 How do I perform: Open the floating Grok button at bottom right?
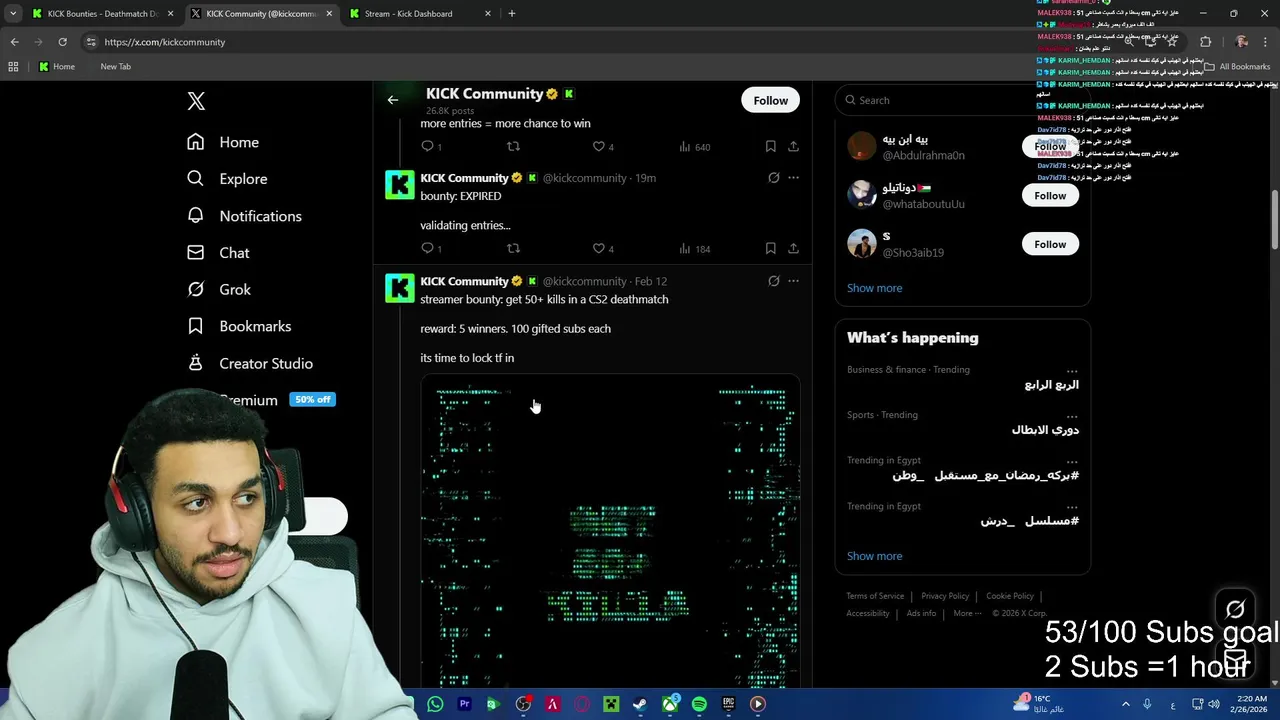pos(1235,609)
